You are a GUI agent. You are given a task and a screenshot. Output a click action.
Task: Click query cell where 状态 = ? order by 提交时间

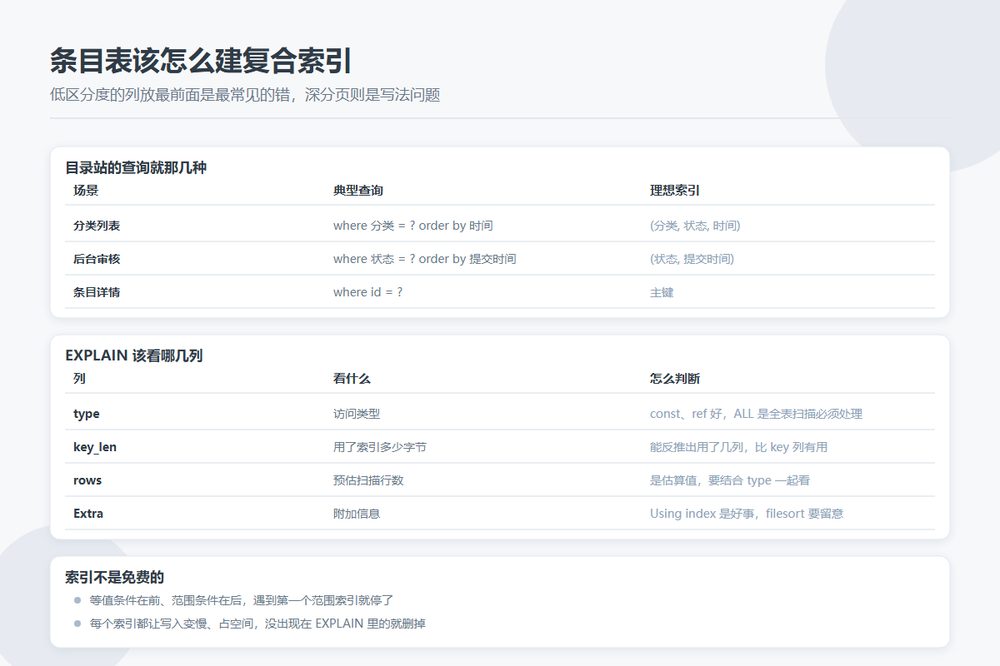pos(425,258)
